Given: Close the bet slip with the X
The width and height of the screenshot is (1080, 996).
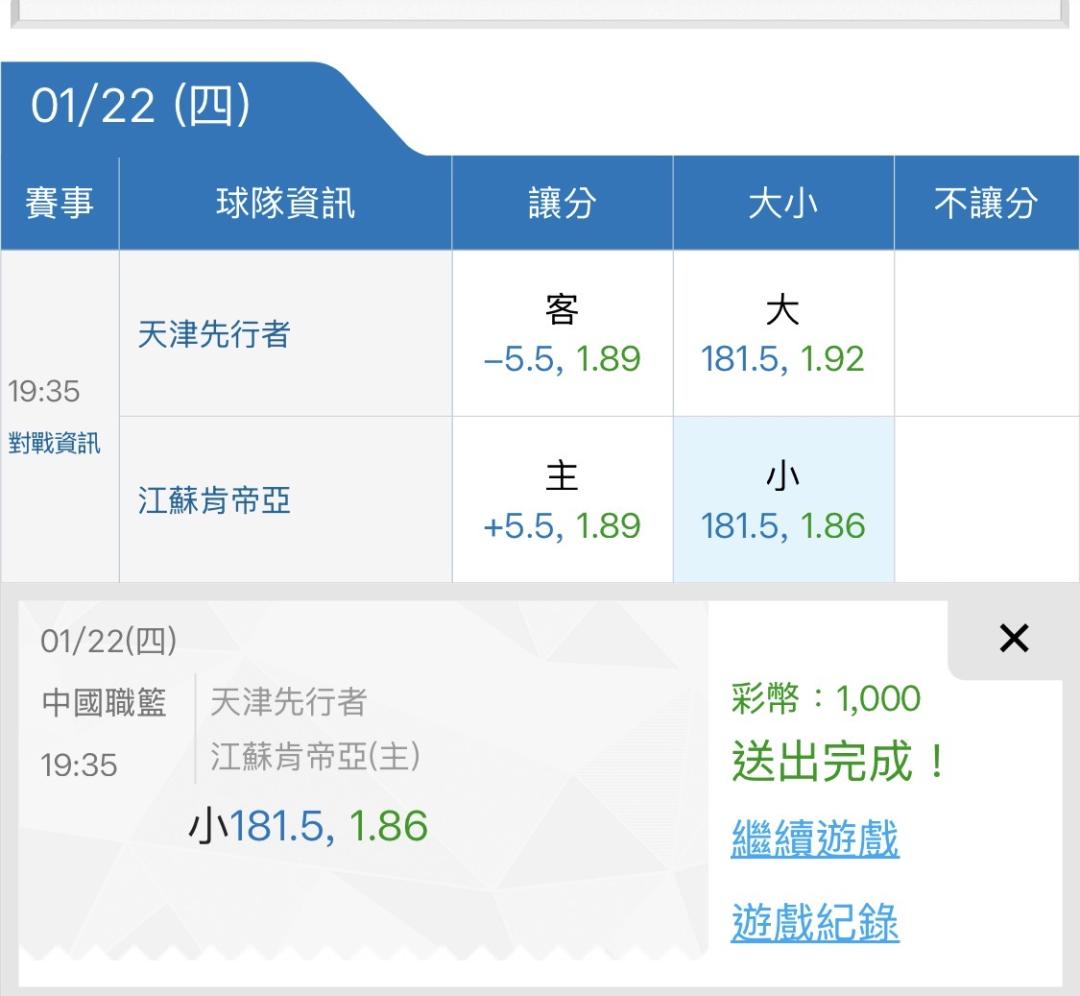Looking at the screenshot, I should [1013, 638].
